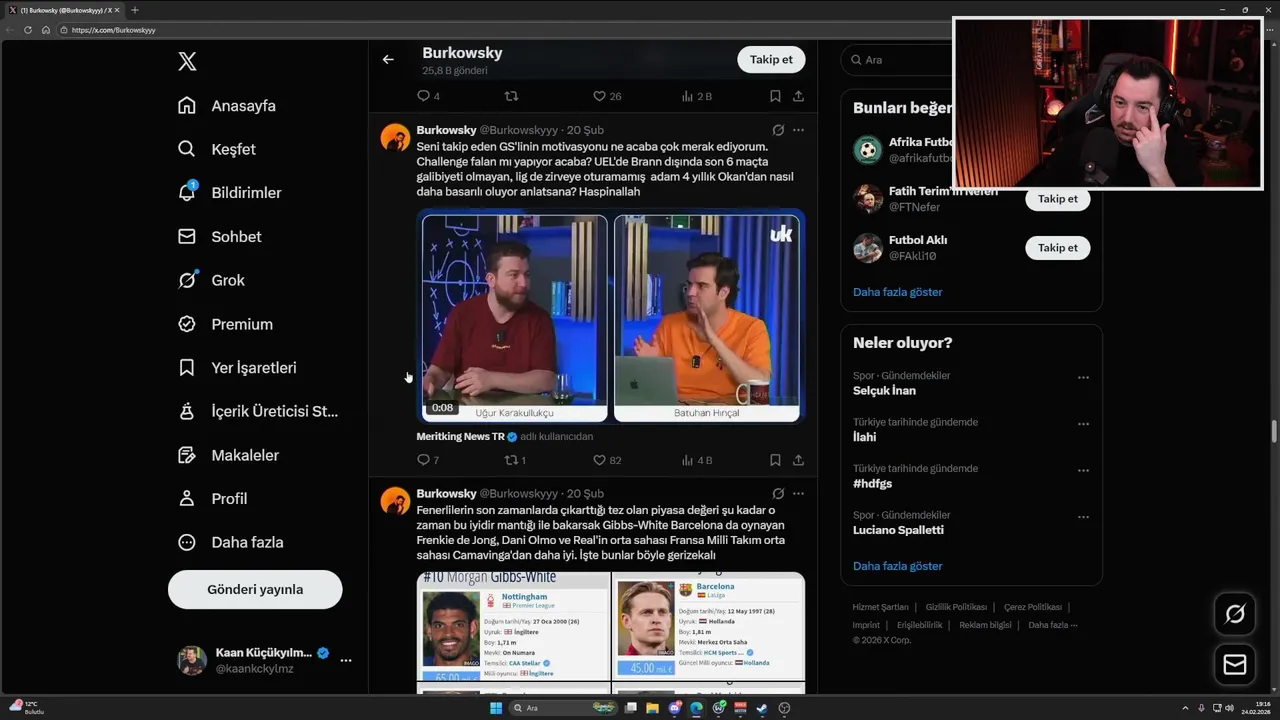Open more options on the Fenerbahçeliler post
This screenshot has width=1280, height=720.
click(798, 494)
